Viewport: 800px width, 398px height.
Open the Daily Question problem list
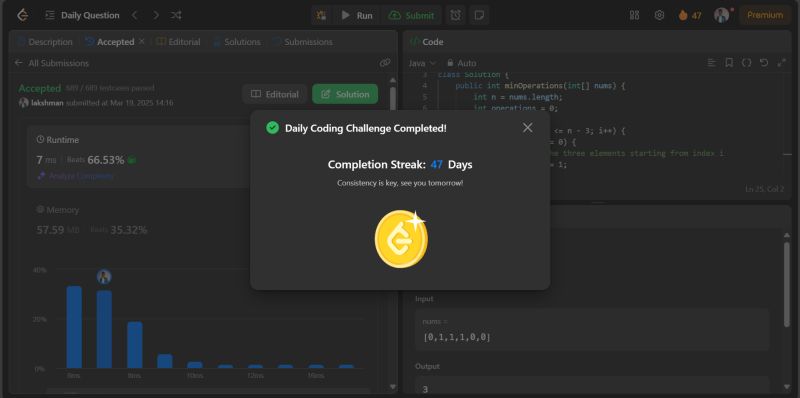pyautogui.click(x=82, y=15)
